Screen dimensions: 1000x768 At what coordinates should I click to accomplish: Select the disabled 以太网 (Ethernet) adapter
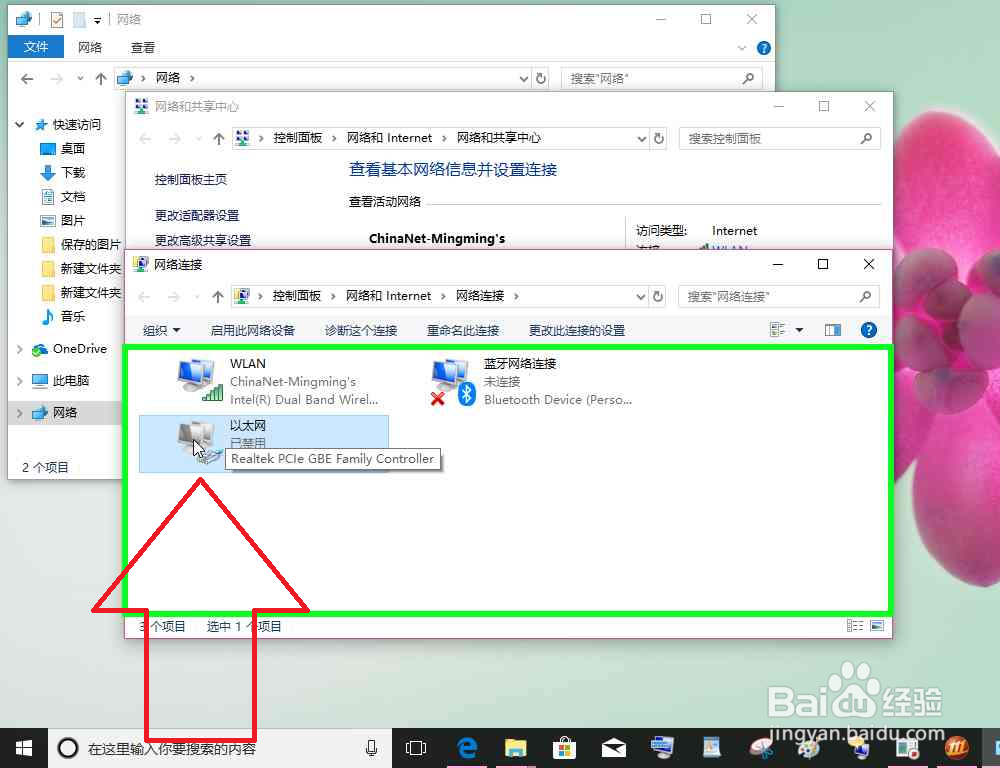coord(250,432)
